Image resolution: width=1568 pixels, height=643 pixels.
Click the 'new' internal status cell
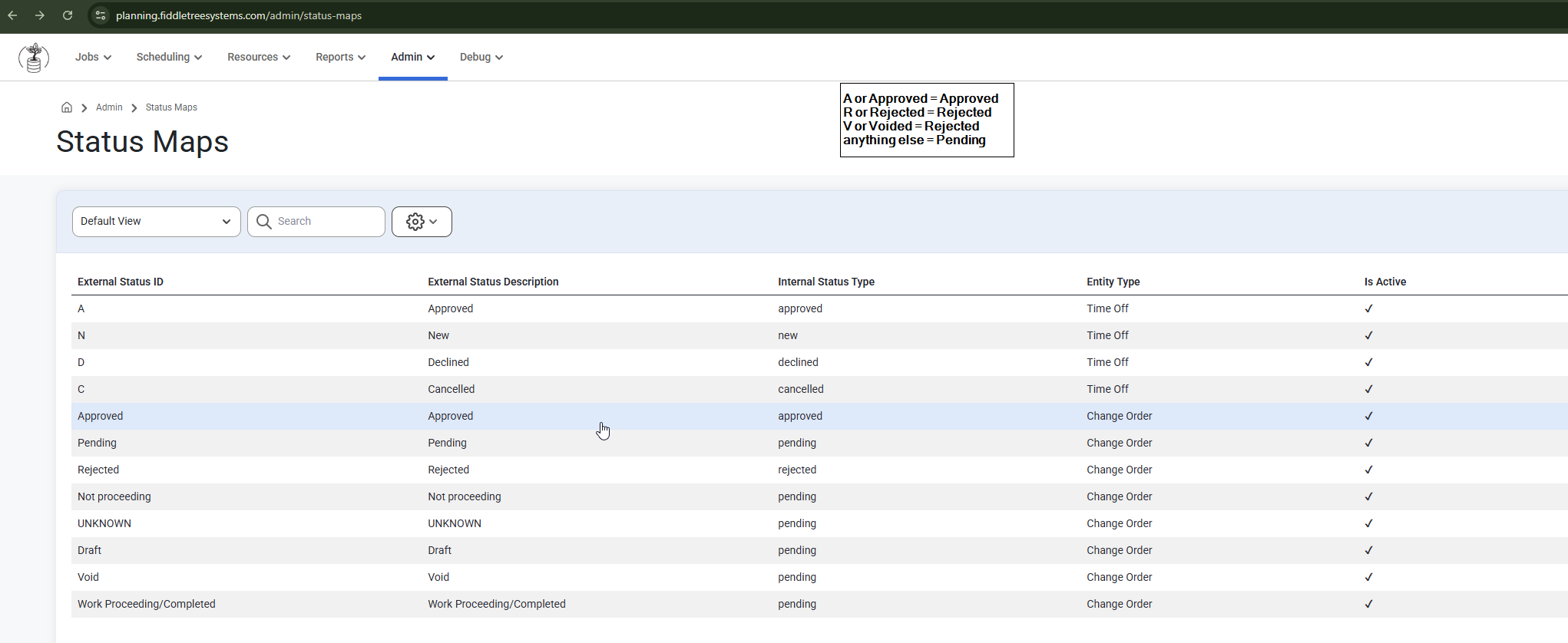tap(788, 335)
